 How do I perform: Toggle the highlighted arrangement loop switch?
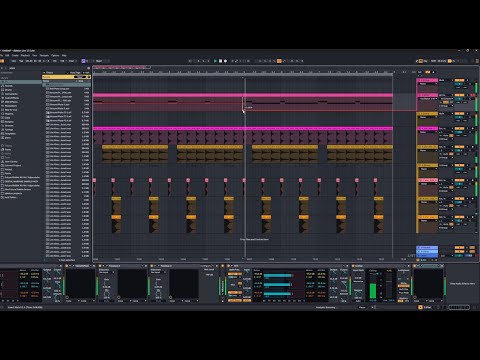click(x=279, y=61)
